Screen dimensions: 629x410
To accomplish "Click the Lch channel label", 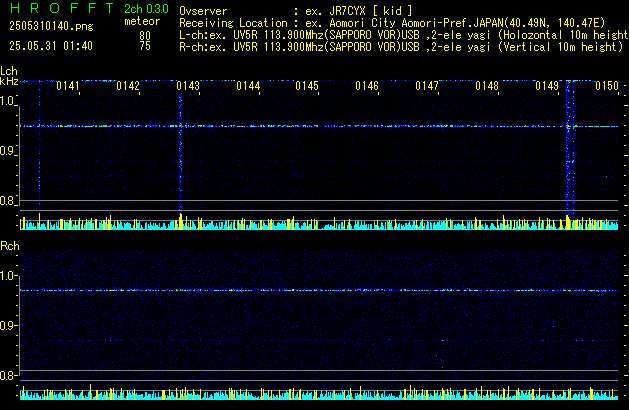I will 9,71.
